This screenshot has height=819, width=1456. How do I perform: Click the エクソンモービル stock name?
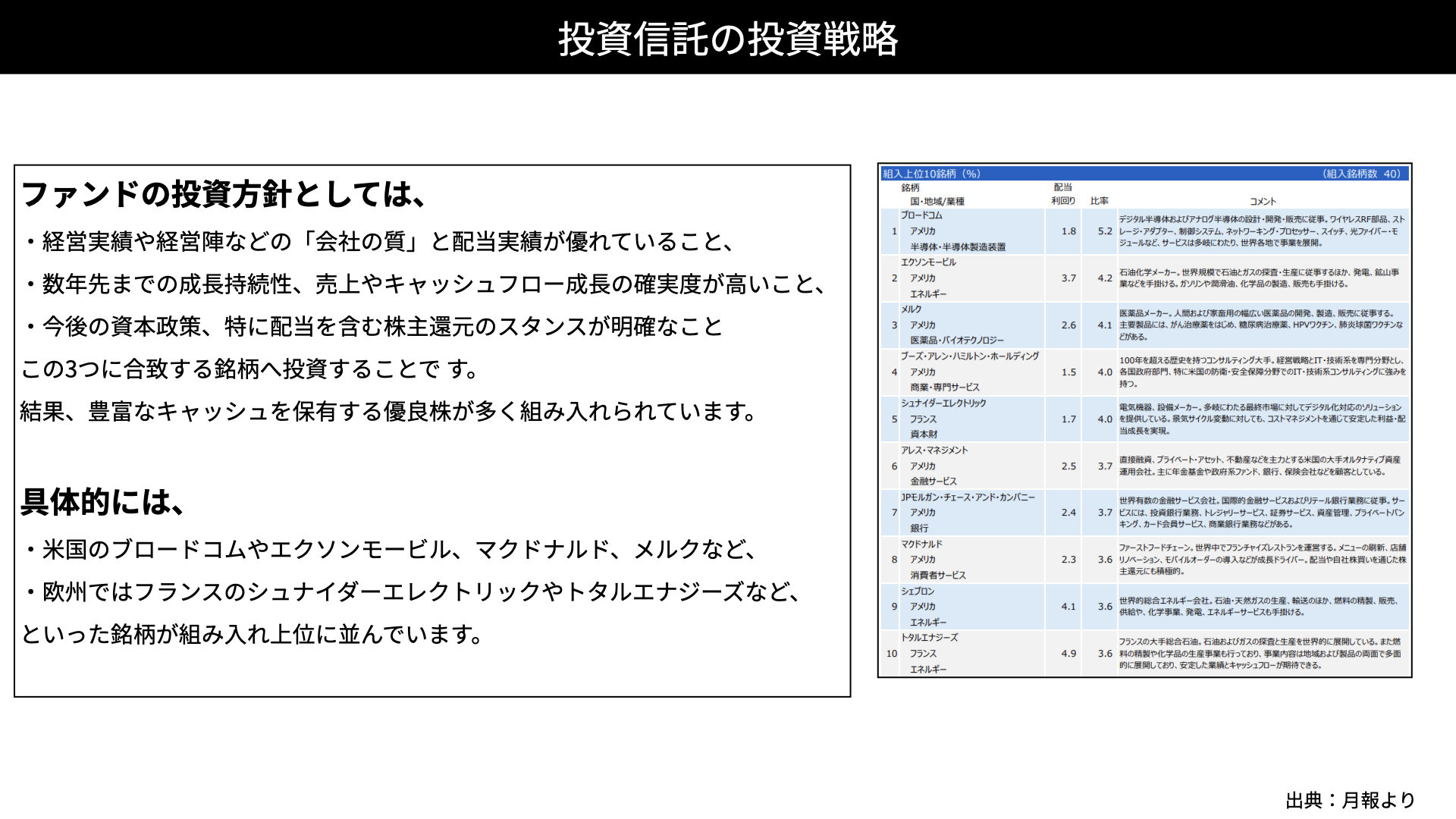tap(928, 262)
